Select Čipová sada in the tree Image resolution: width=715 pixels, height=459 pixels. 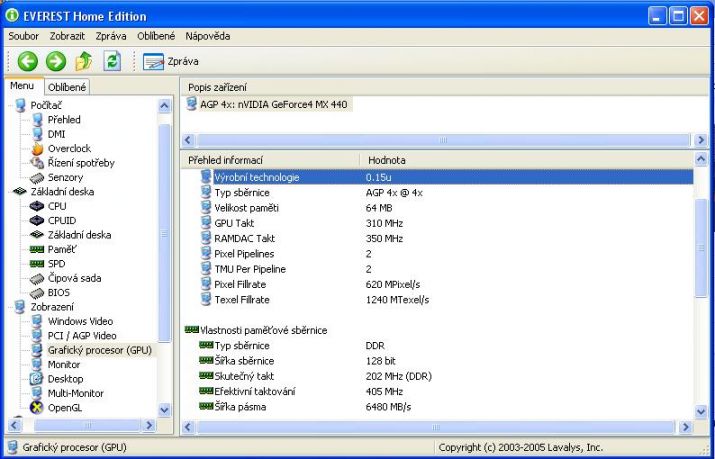click(74, 278)
